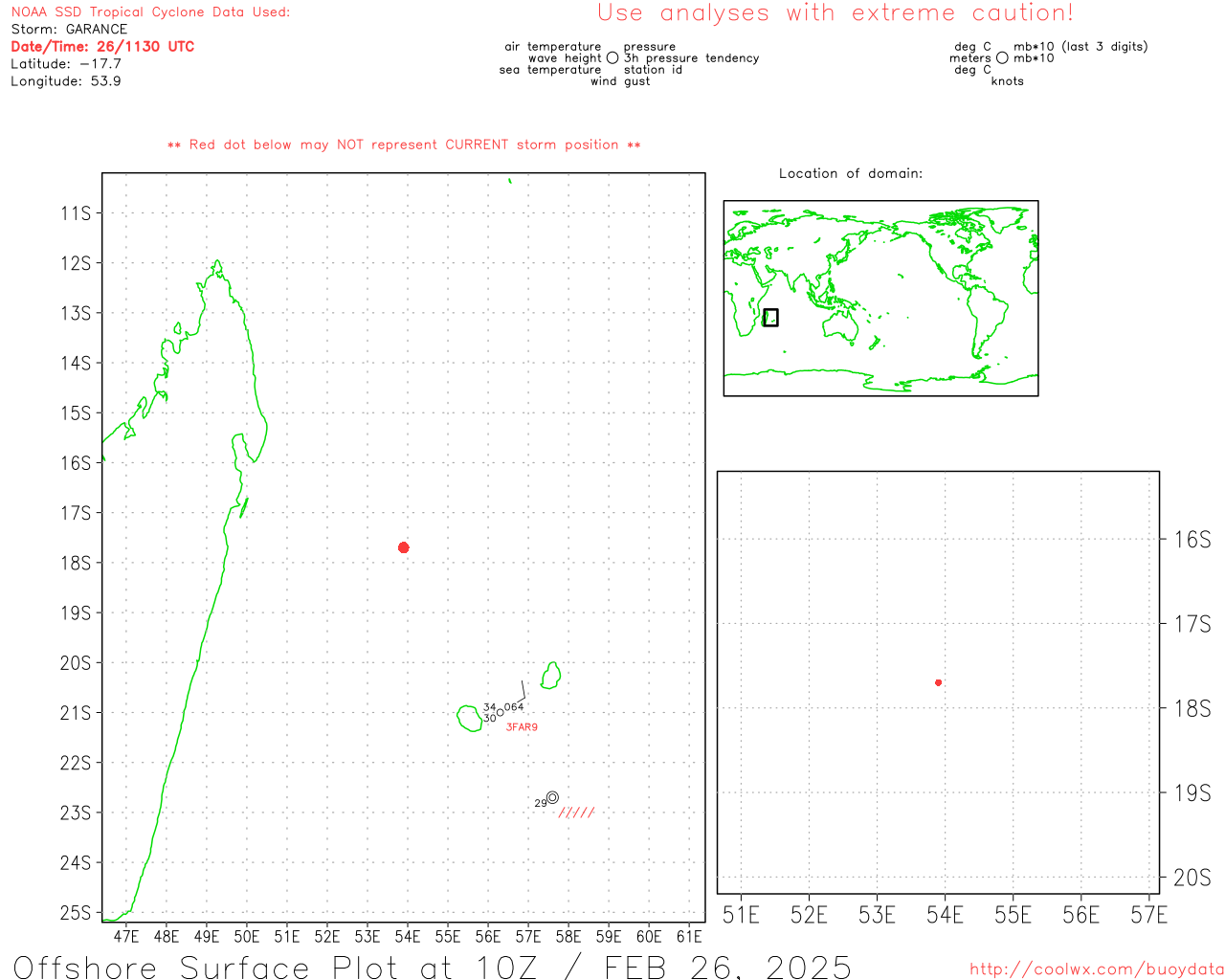
Task: Click the 57E label on the inset map
Action: [1149, 915]
